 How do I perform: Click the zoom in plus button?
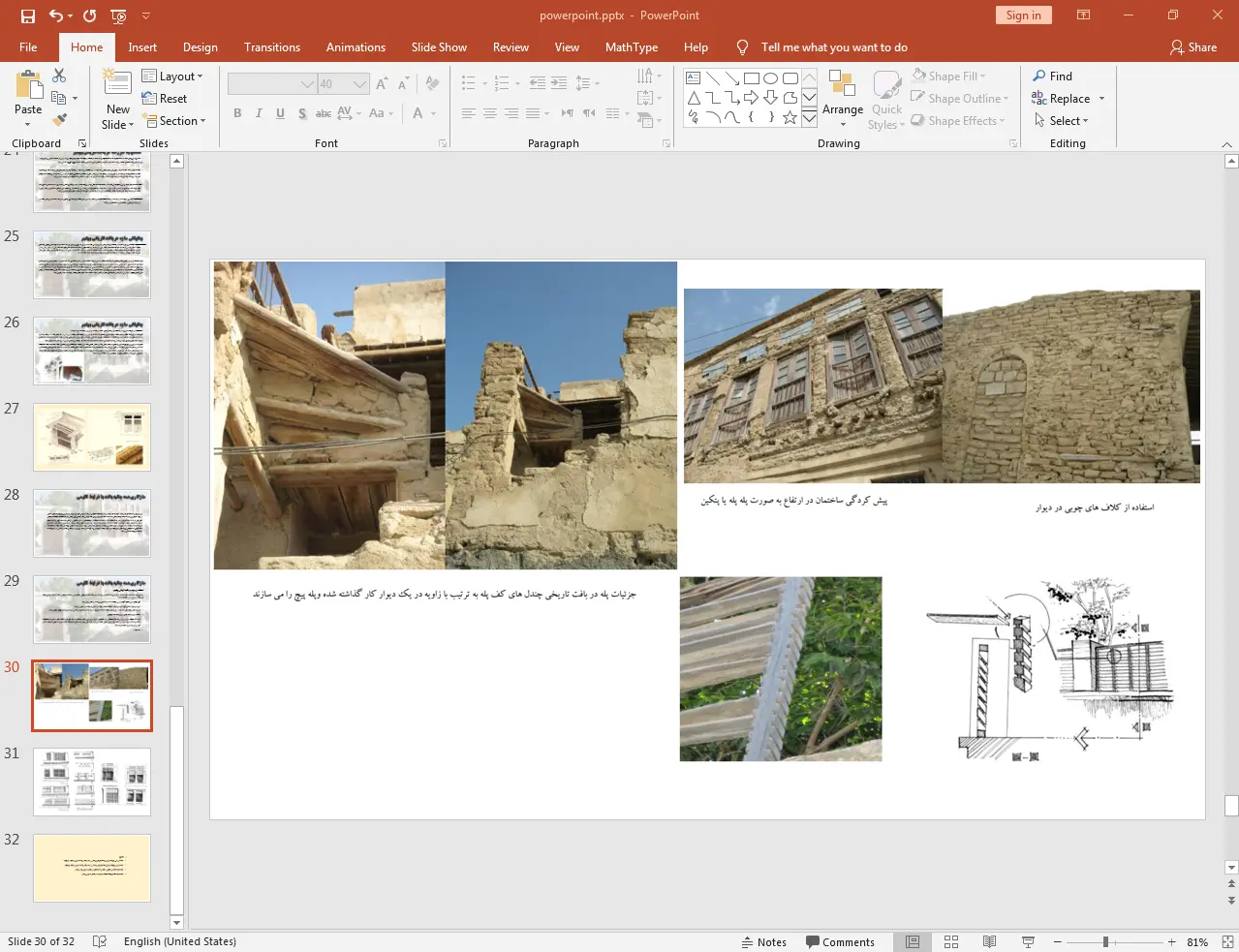coord(1171,941)
